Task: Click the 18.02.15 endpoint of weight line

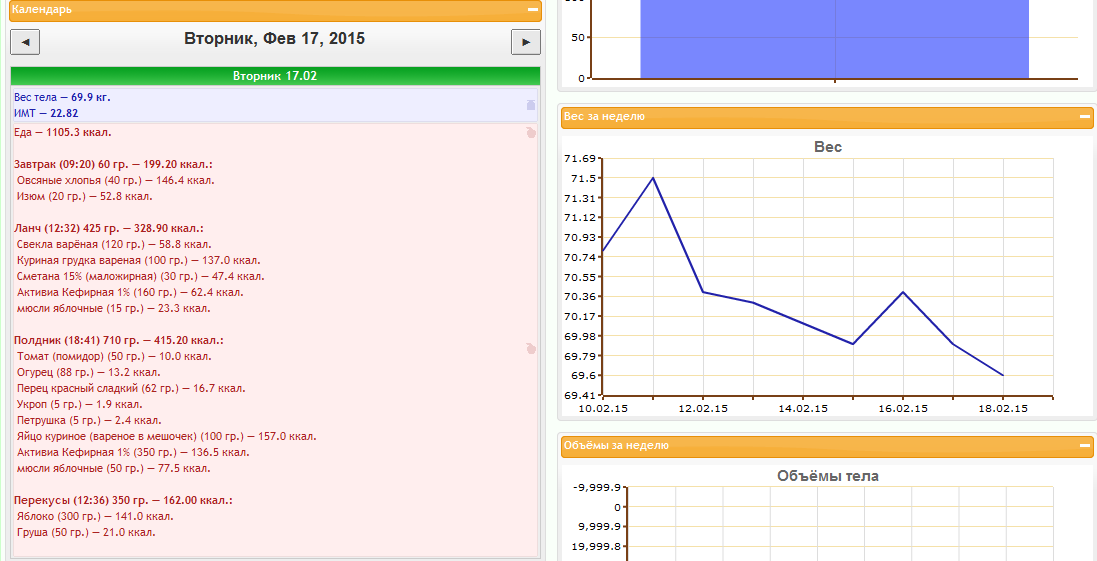Action: 1003,376
